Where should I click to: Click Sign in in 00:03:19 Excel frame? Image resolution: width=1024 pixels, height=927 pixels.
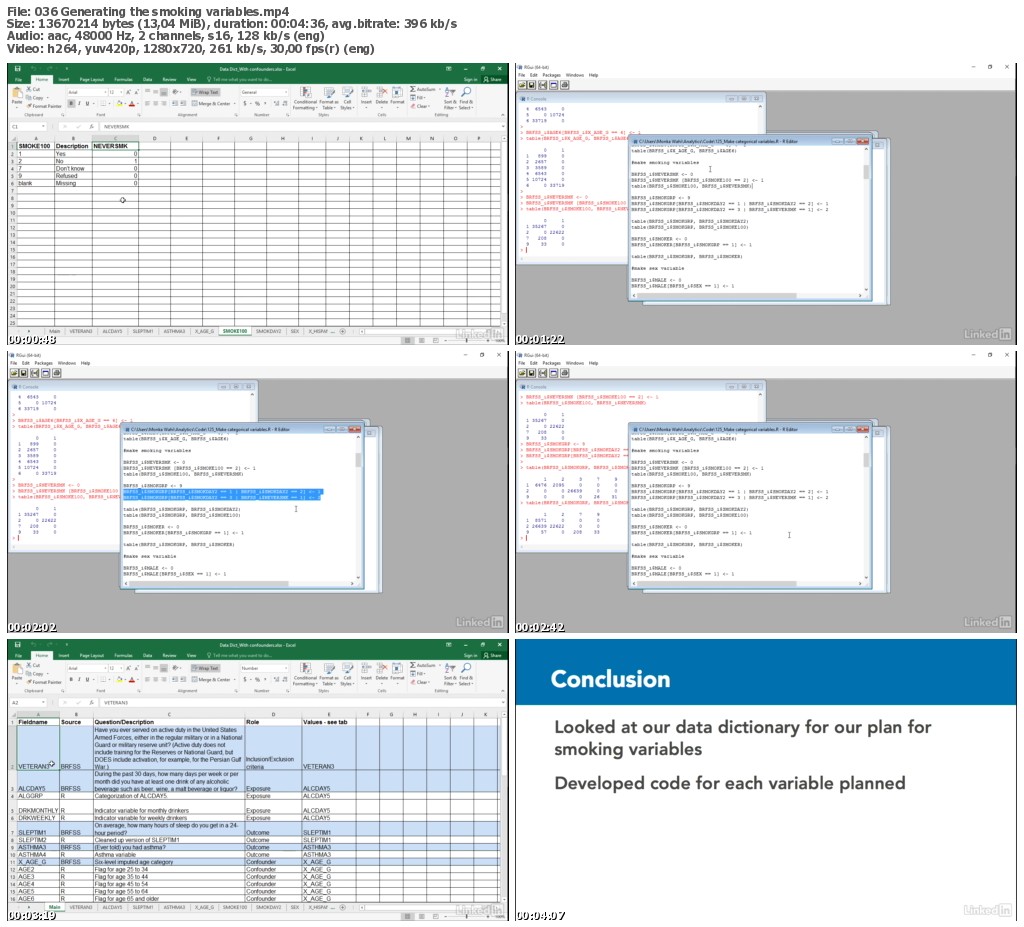[x=471, y=655]
